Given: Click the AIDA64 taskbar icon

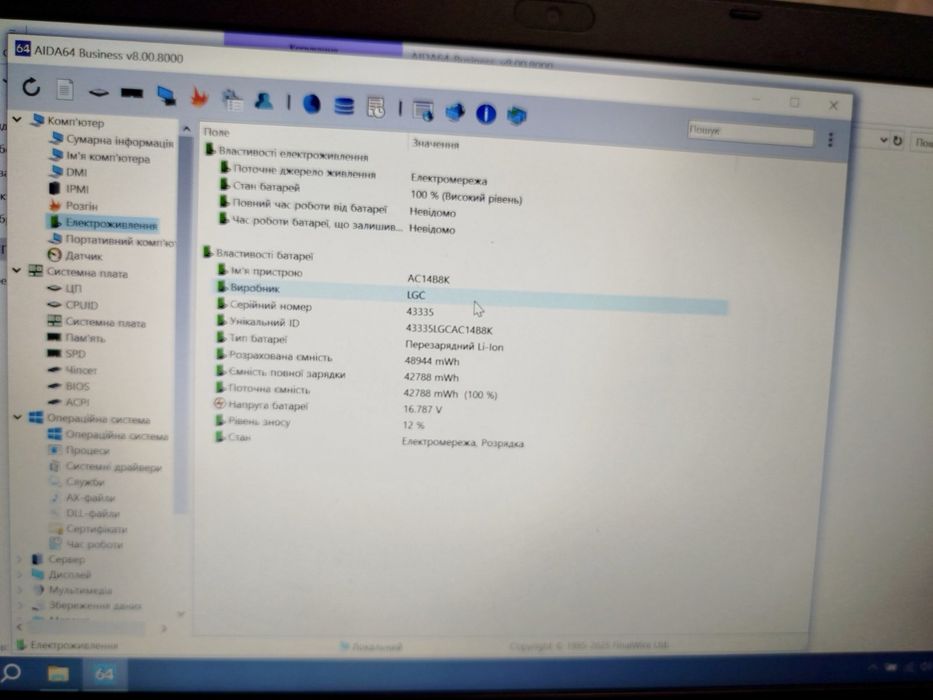Looking at the screenshot, I should 104,674.
